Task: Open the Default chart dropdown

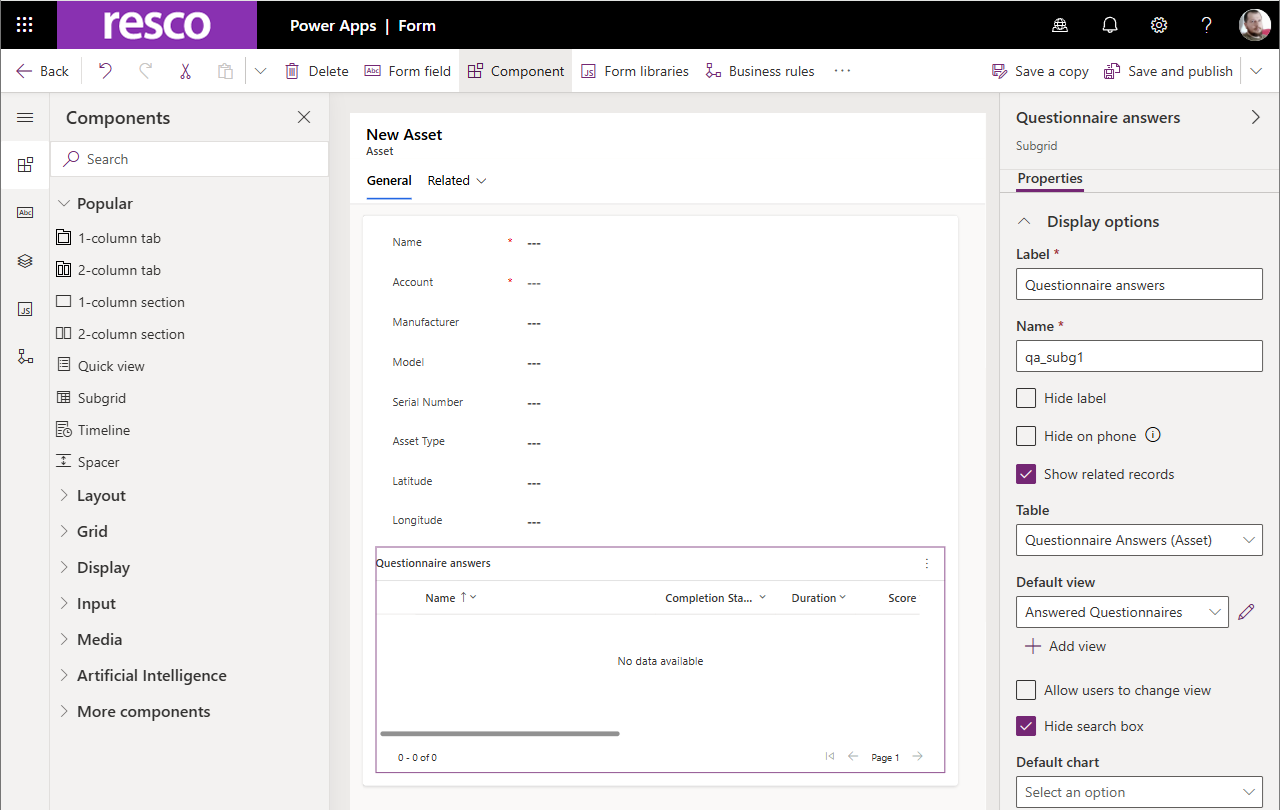Action: click(x=1139, y=792)
